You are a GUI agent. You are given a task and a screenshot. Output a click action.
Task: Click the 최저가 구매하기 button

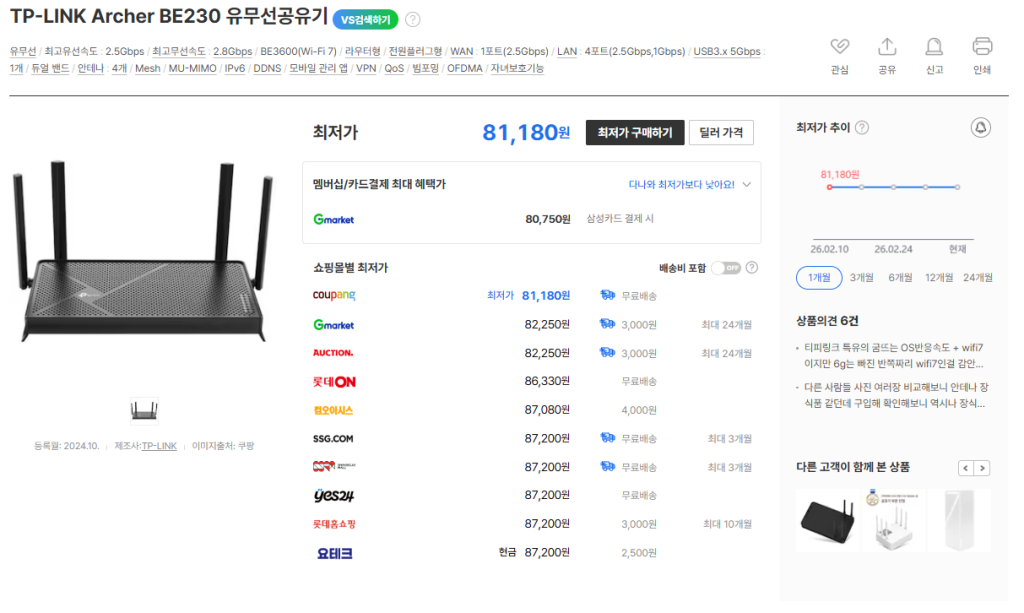(634, 132)
